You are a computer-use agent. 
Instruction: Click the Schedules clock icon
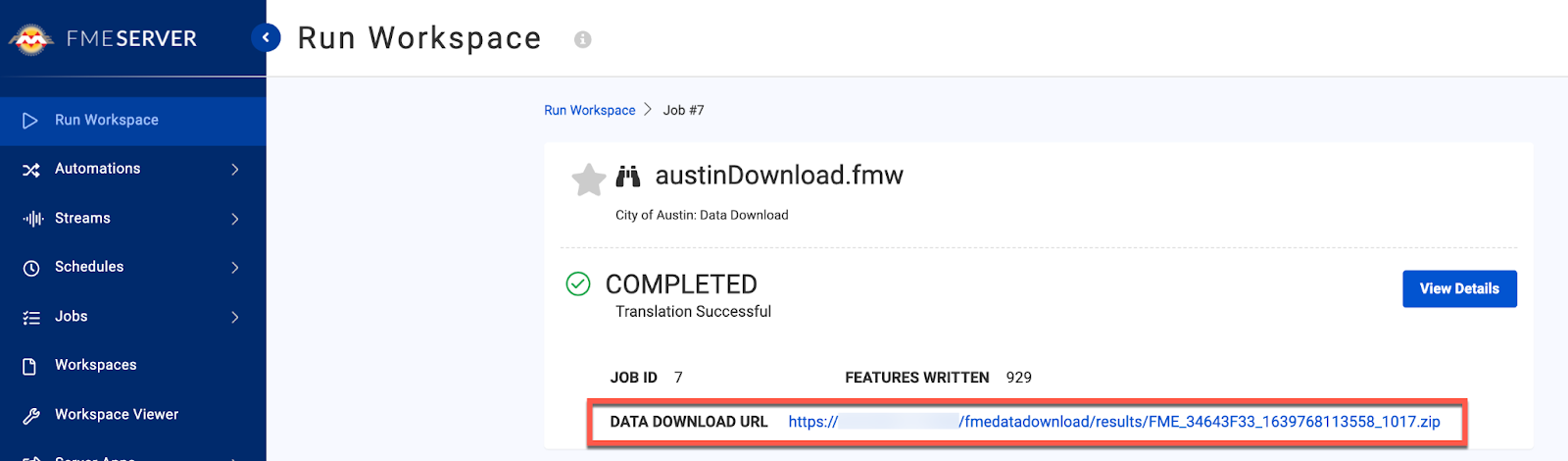click(x=31, y=268)
